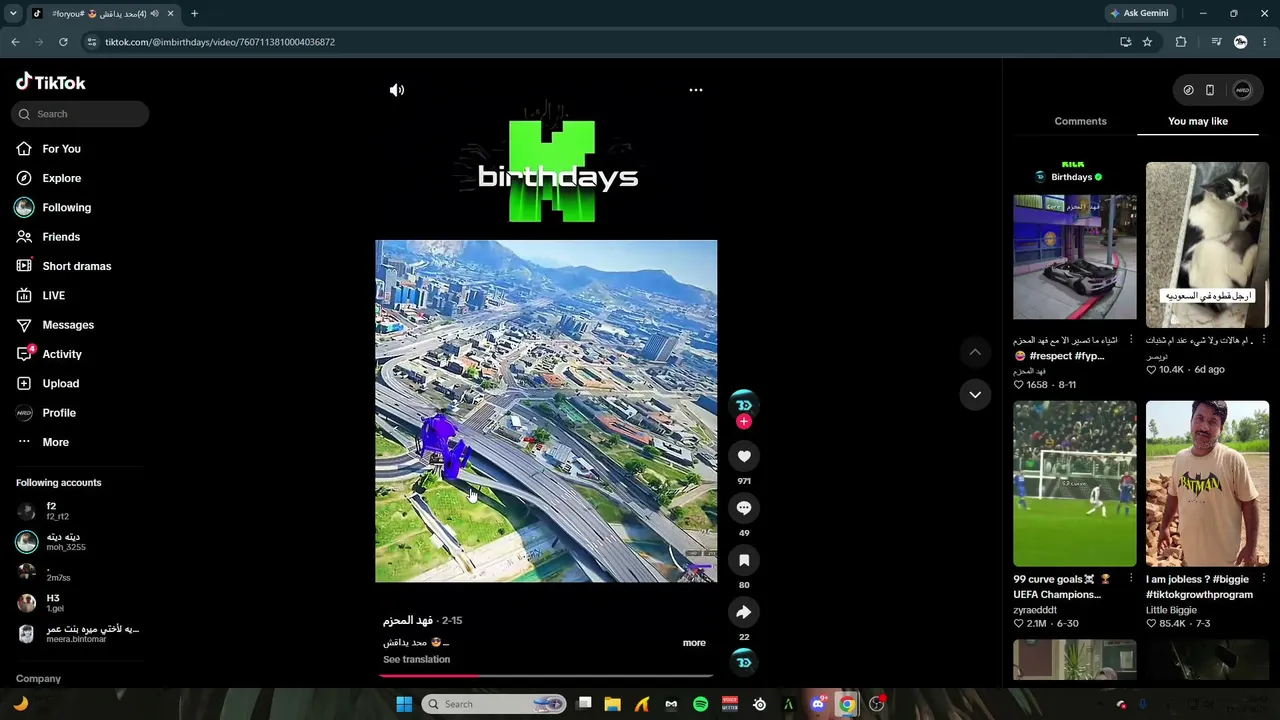Follow the creator with the red plus button
This screenshot has width=1280, height=720.
pos(743,422)
